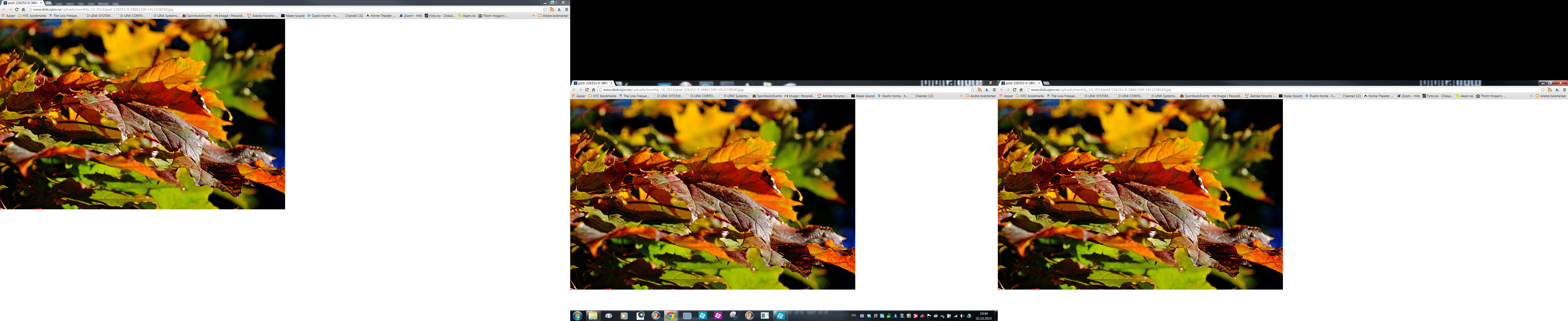Image resolution: width=1568 pixels, height=321 pixels.
Task: Open 'Zoom - H4n' bookmark in left window
Action: [x=411, y=16]
